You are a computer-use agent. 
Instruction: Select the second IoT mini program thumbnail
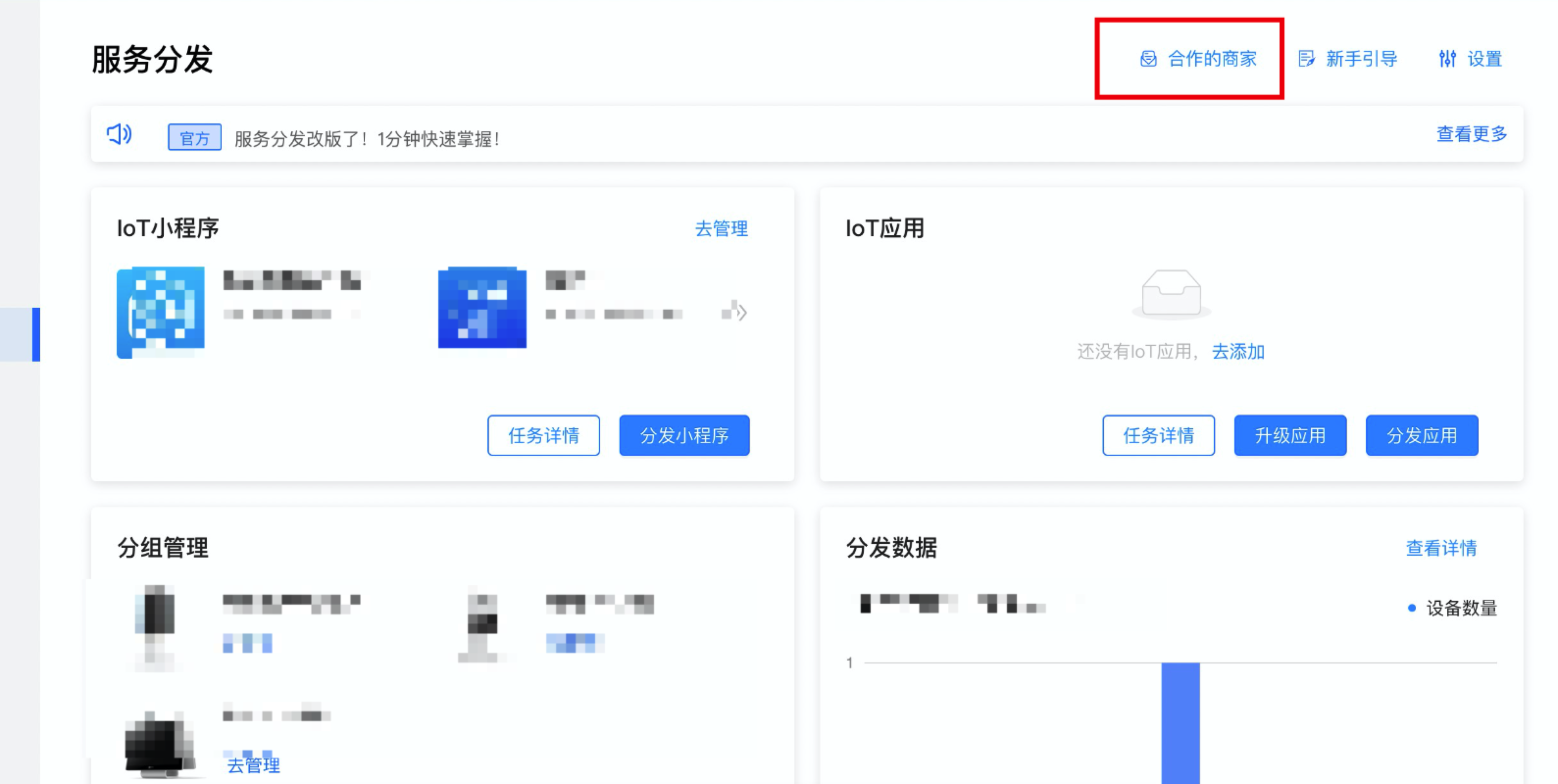(482, 308)
